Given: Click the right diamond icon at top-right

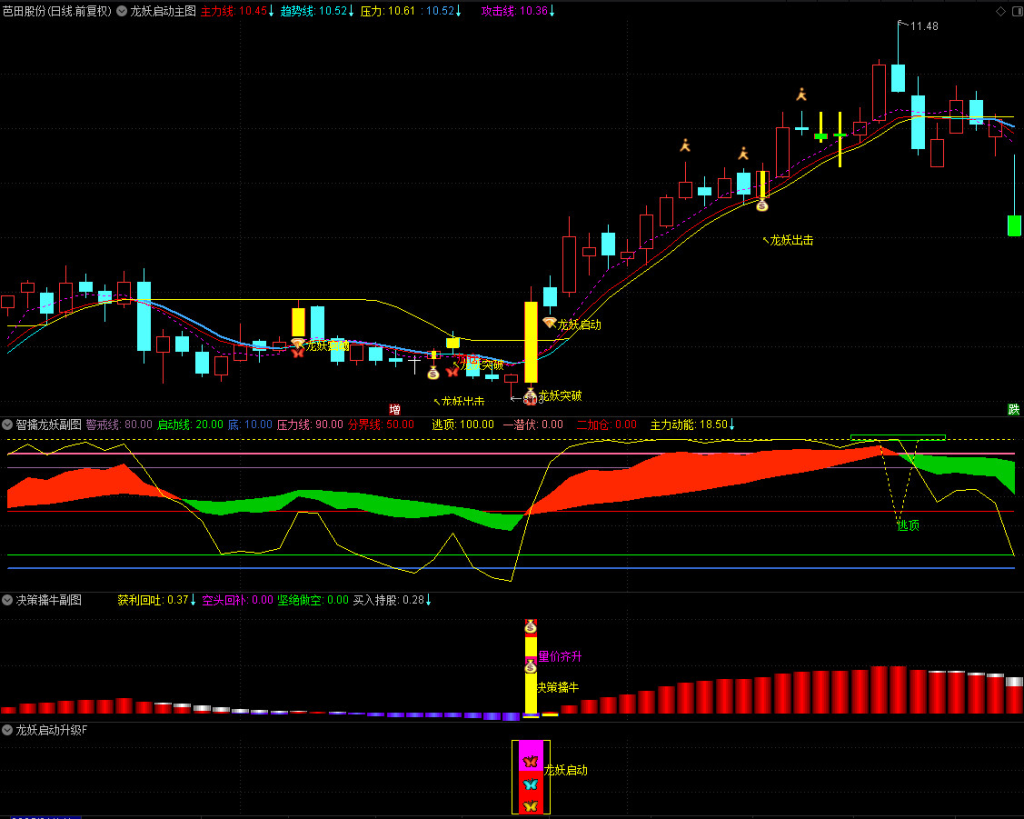Looking at the screenshot, I should pos(1017,11).
